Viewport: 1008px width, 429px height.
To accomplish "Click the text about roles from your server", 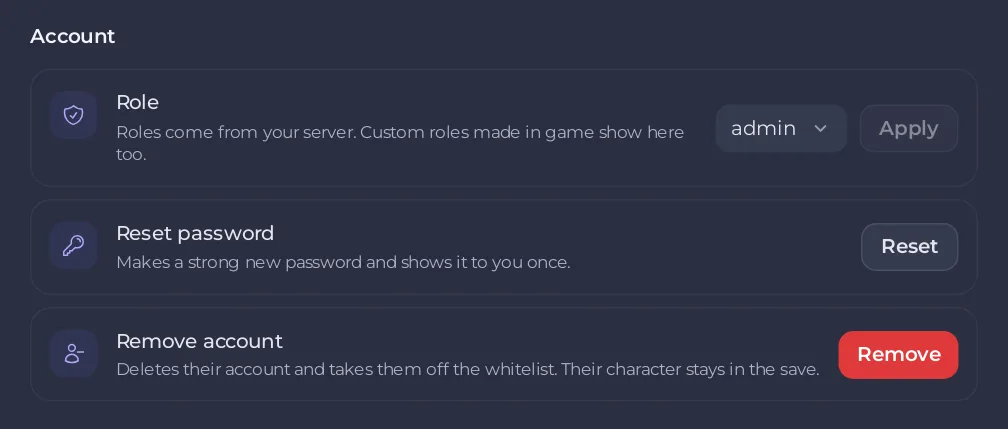I will pos(236,132).
